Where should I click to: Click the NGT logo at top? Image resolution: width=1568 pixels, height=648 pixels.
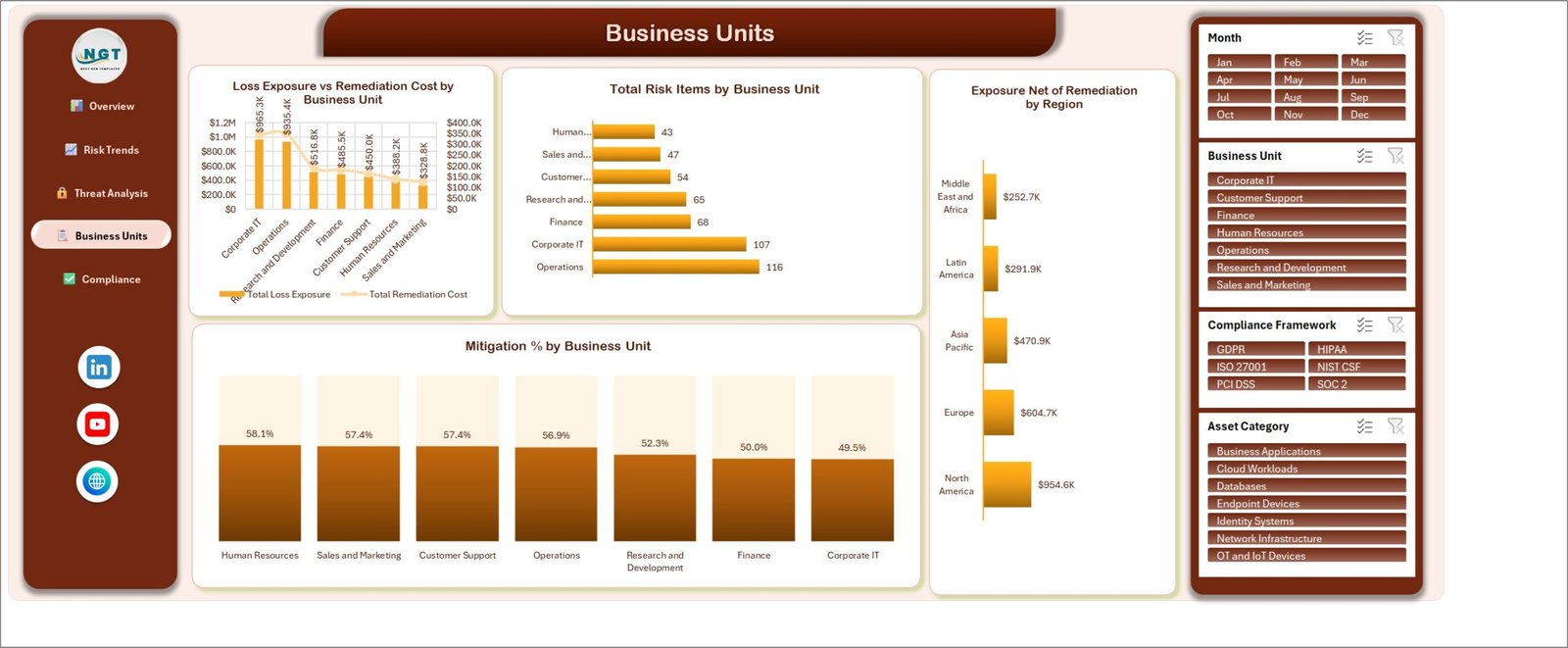tap(100, 56)
